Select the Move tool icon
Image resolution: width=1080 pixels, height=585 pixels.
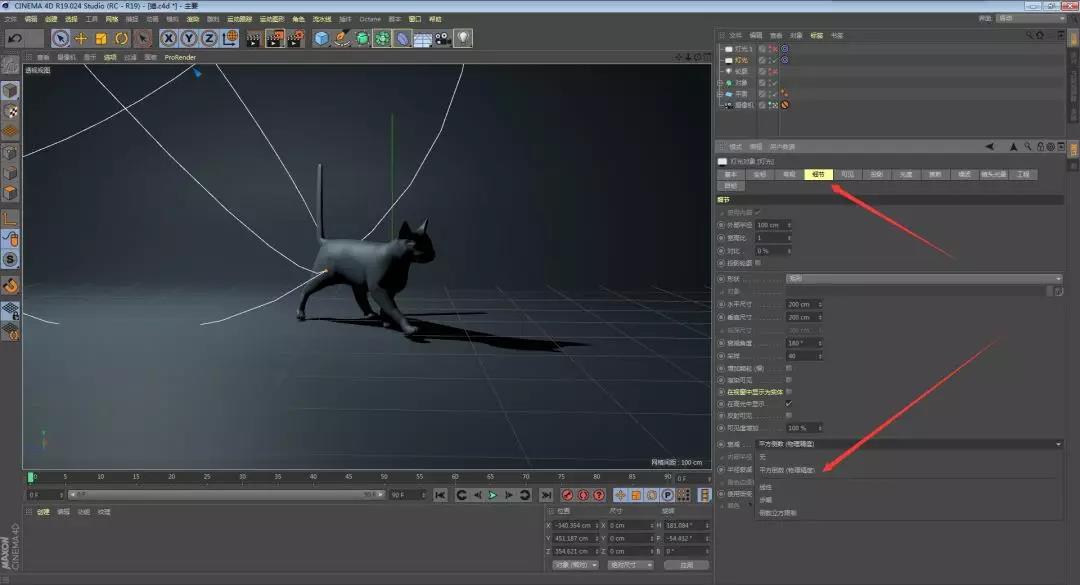81,38
